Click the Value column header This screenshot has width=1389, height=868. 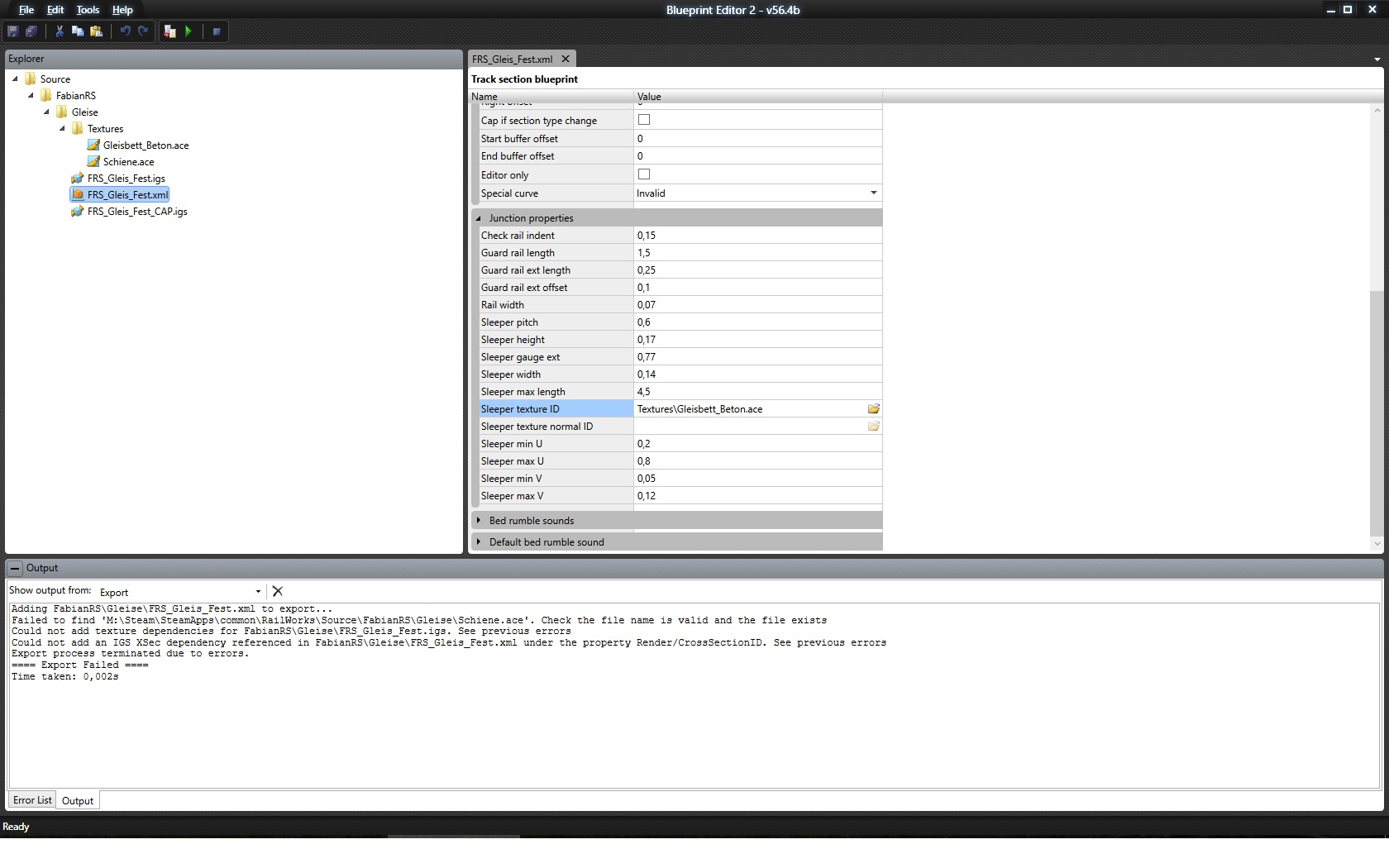pyautogui.click(x=758, y=97)
